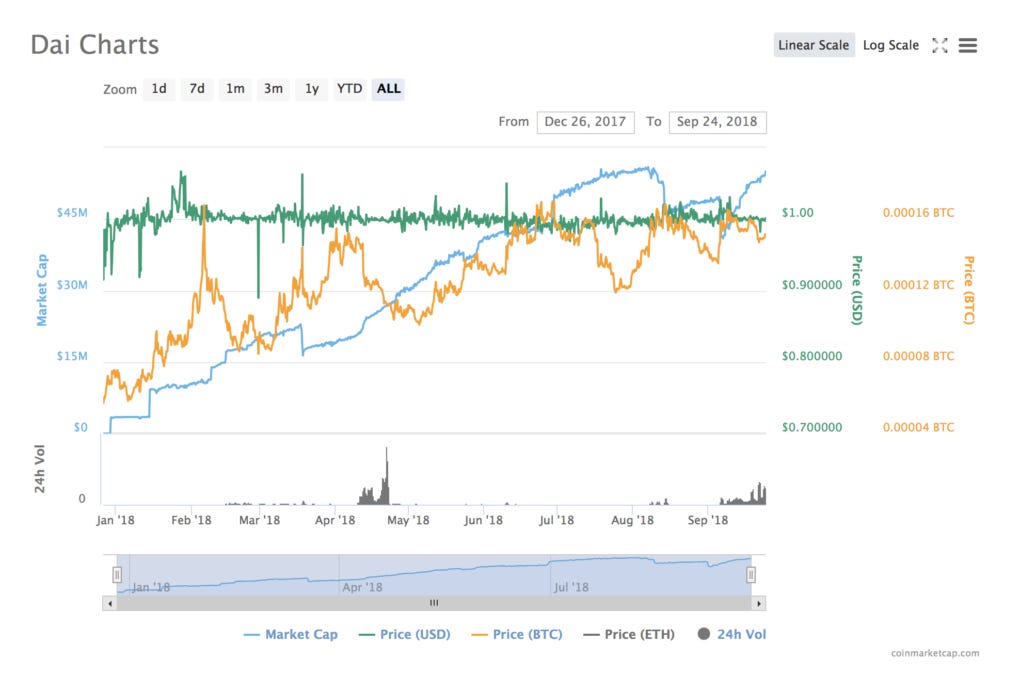1020x675 pixels.
Task: Grab the right navigator range handle
Action: (751, 575)
